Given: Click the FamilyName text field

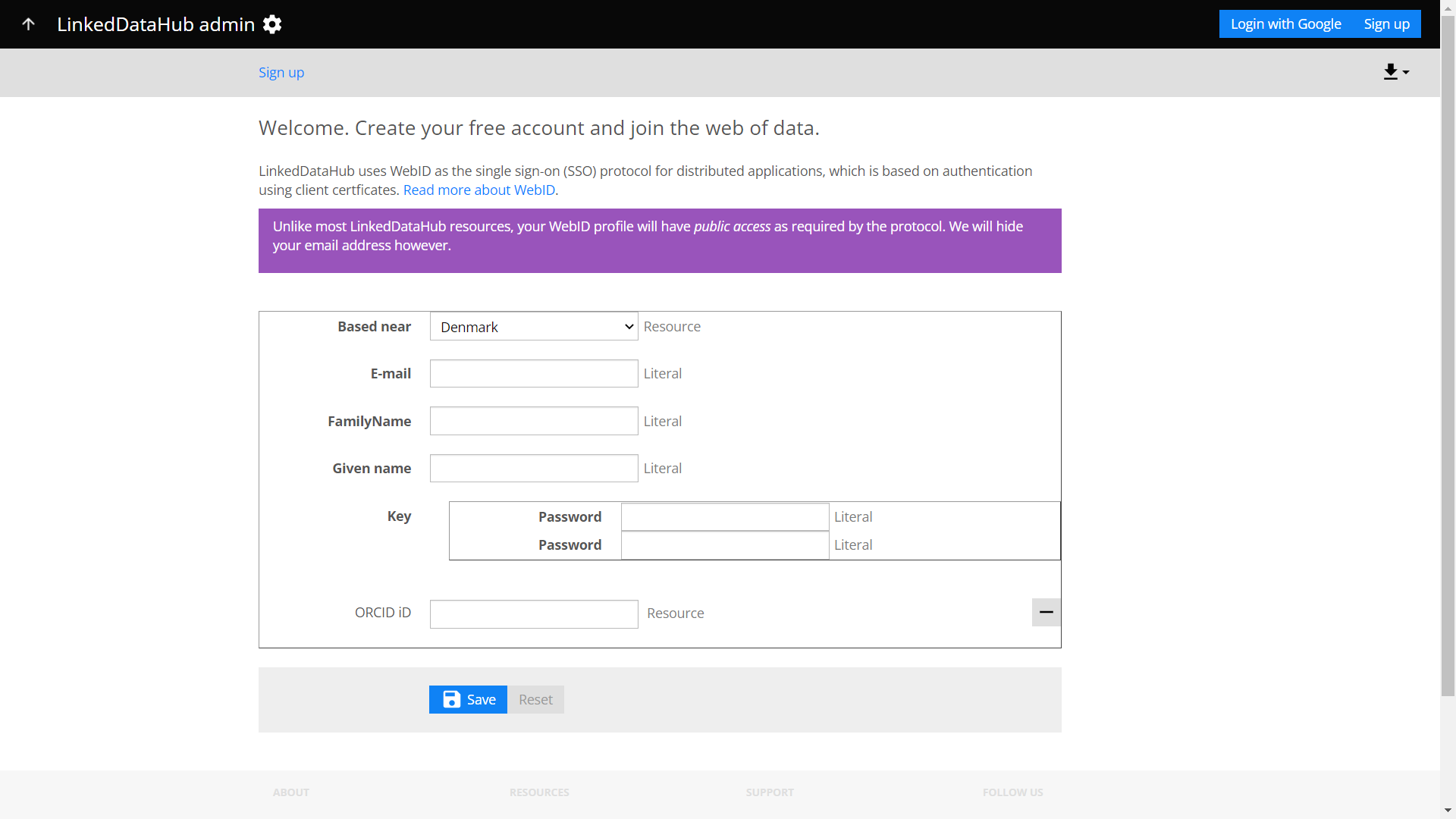Looking at the screenshot, I should [x=533, y=421].
